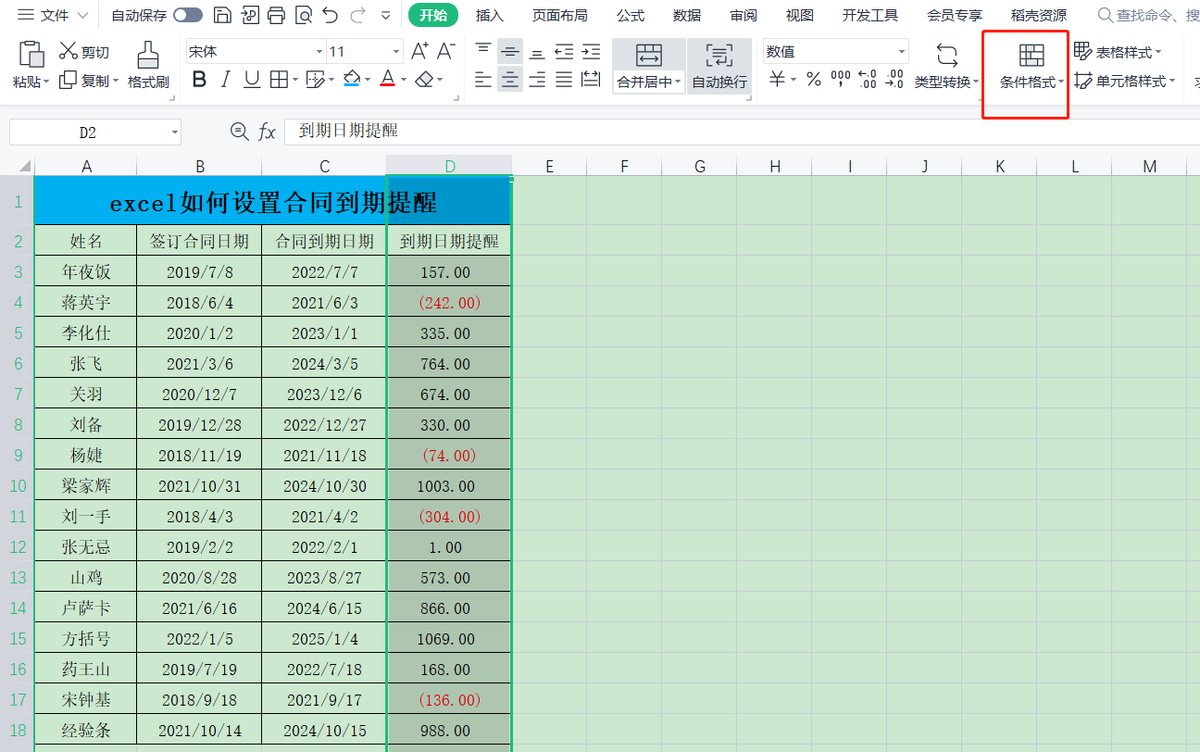The height and width of the screenshot is (752, 1200).
Task: Switch to the 视图 tab
Action: point(799,15)
